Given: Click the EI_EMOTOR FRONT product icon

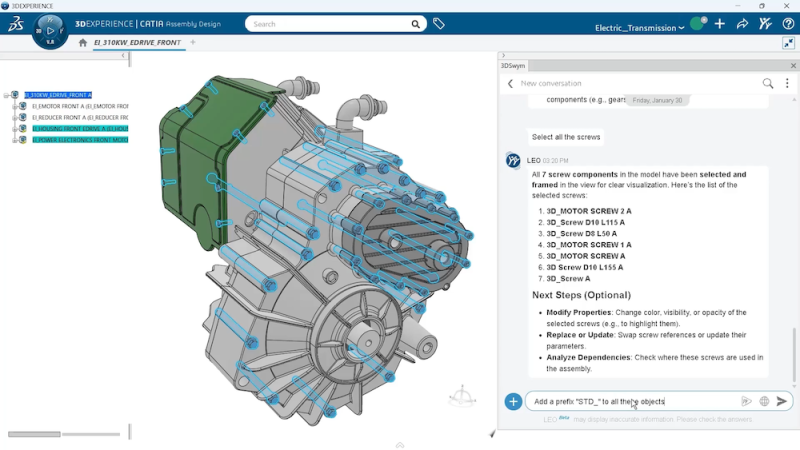Looking at the screenshot, I should (23, 106).
